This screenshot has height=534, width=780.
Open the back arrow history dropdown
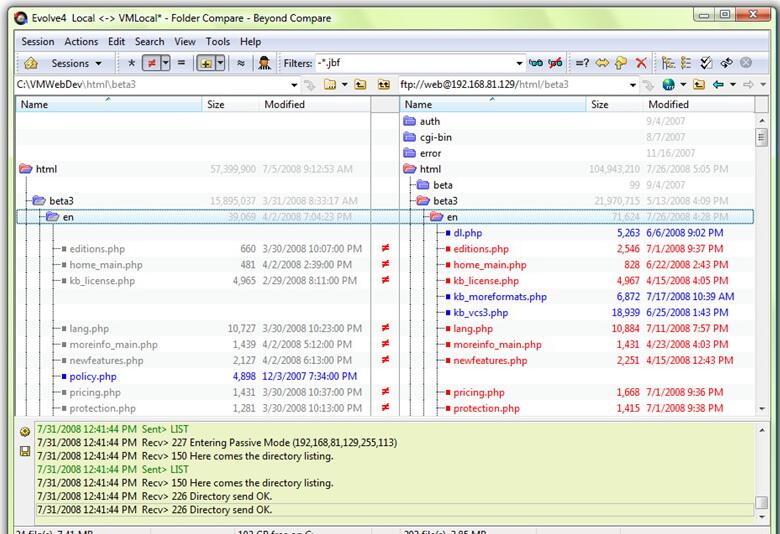tap(732, 85)
